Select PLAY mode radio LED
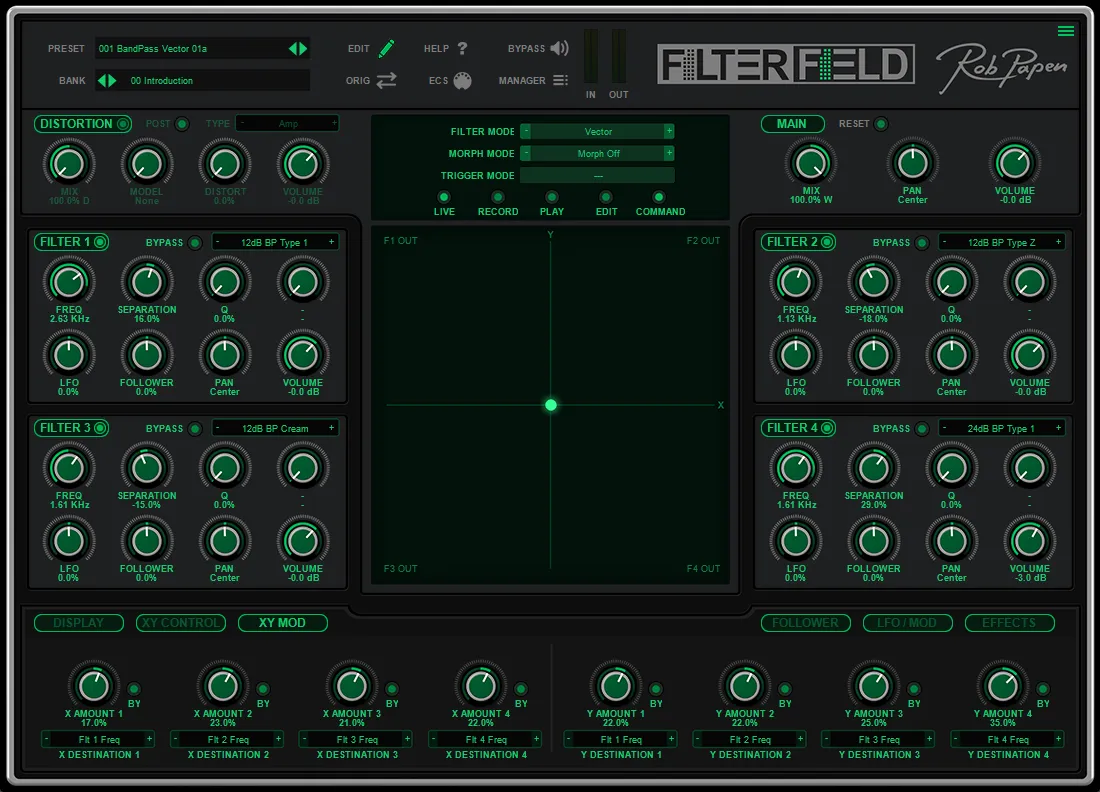This screenshot has height=792, width=1100. [x=551, y=197]
